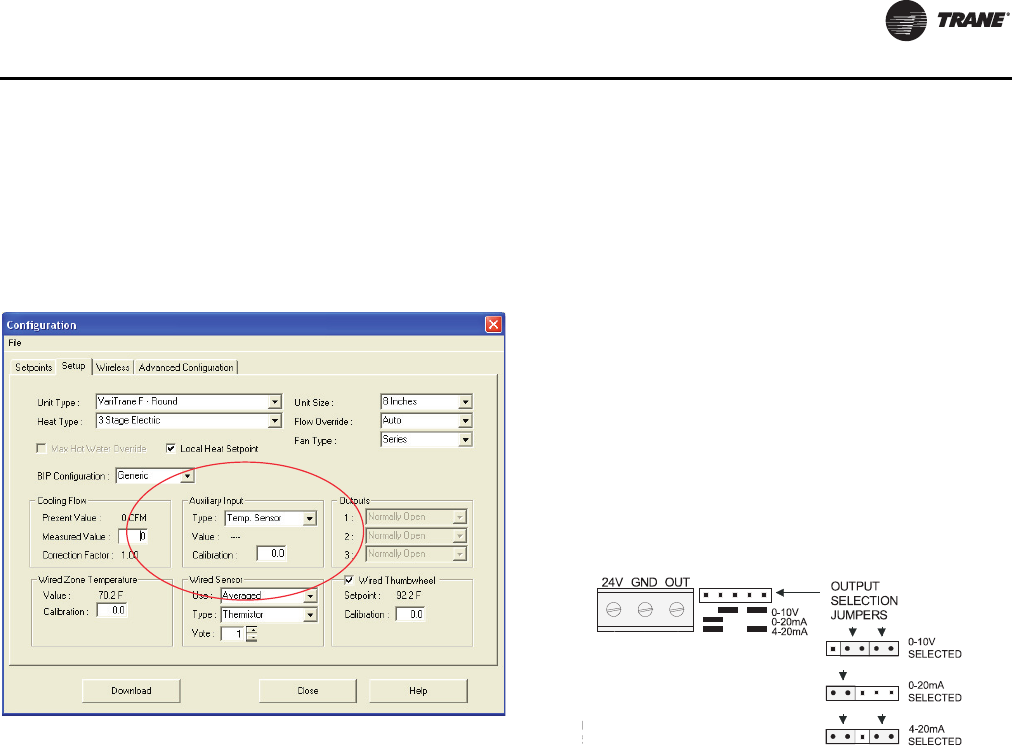Click the OUT terminal screw

676,609
